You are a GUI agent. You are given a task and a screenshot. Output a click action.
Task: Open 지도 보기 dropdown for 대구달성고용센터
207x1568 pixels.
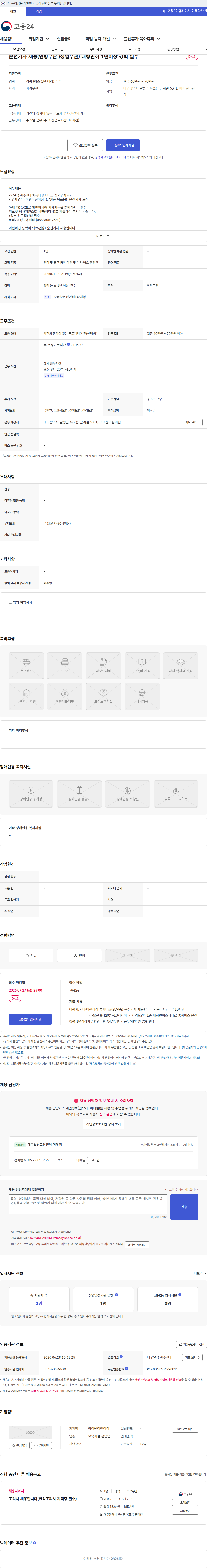[192, 1357]
